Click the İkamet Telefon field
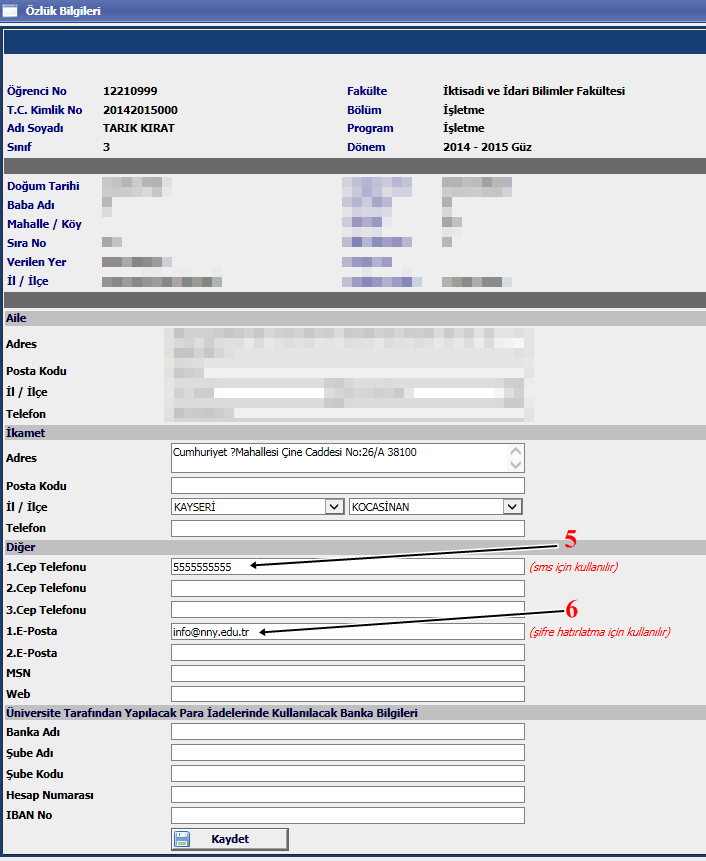The width and height of the screenshot is (706, 861). point(347,528)
